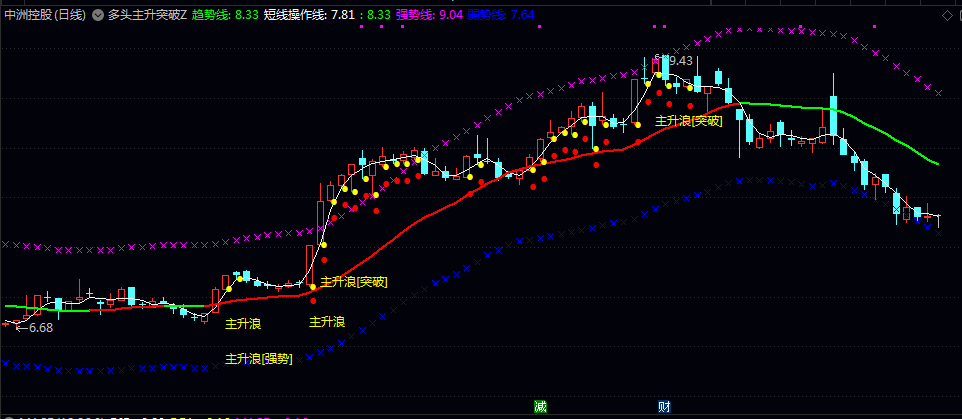Click the 主升浪 label below the red dot

click(327, 322)
